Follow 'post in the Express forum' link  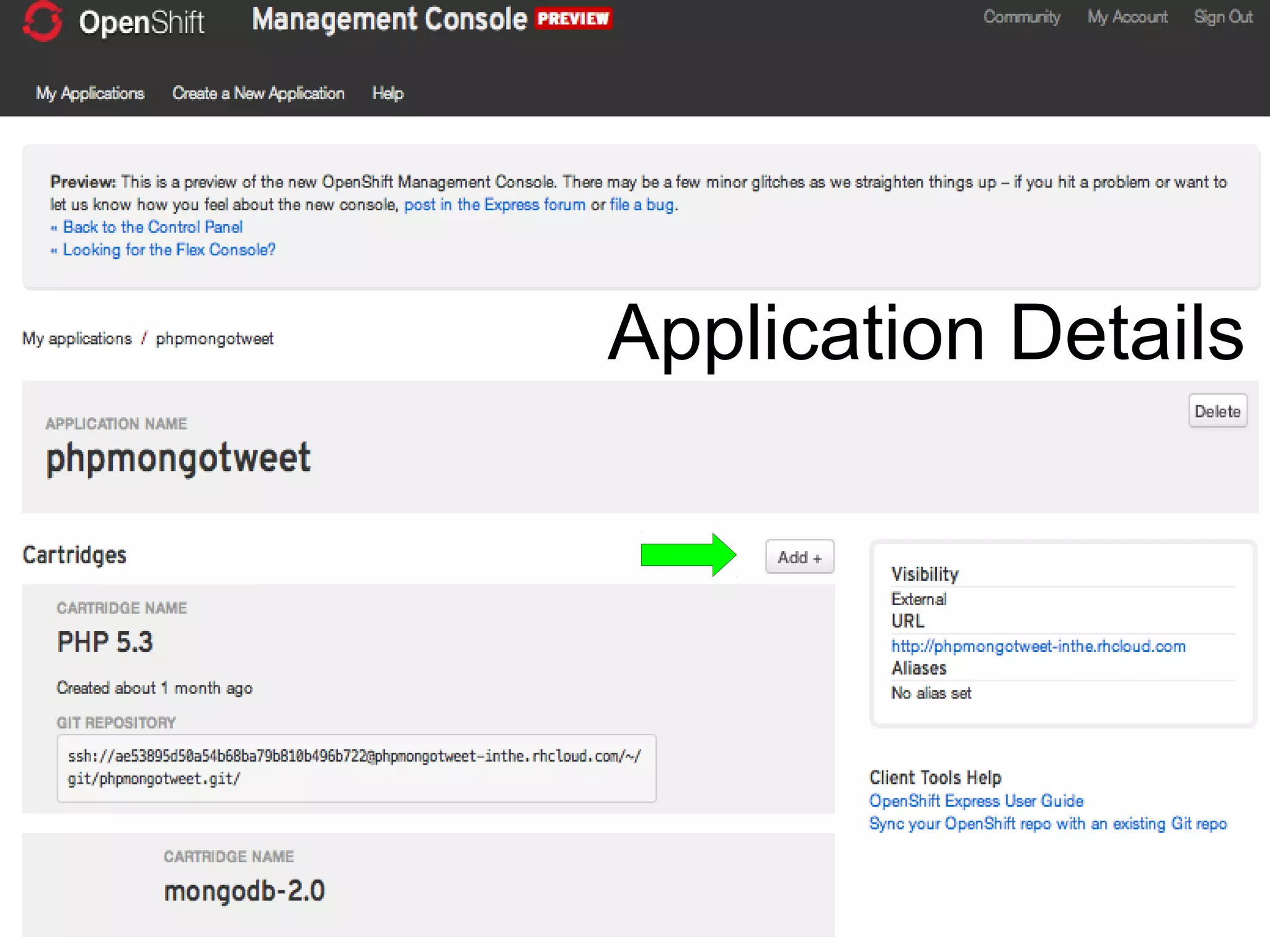494,205
